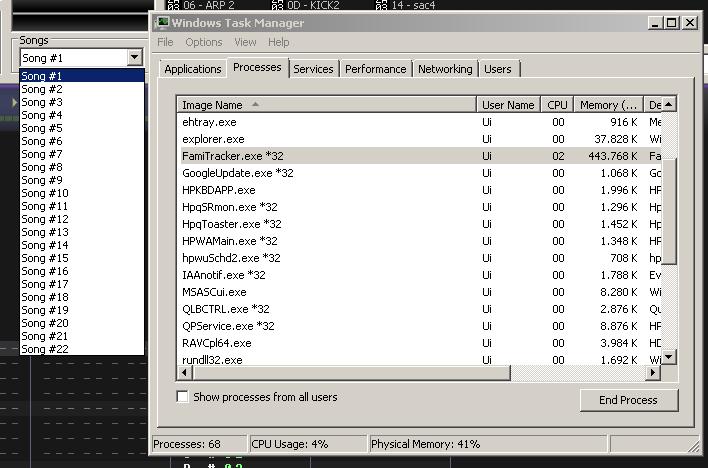This screenshot has height=468, width=708.
Task: Check 'Show processes from all users'
Action: tap(182, 397)
